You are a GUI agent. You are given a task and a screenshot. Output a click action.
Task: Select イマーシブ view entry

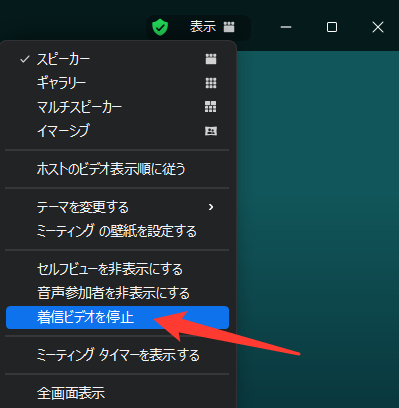(x=117, y=131)
